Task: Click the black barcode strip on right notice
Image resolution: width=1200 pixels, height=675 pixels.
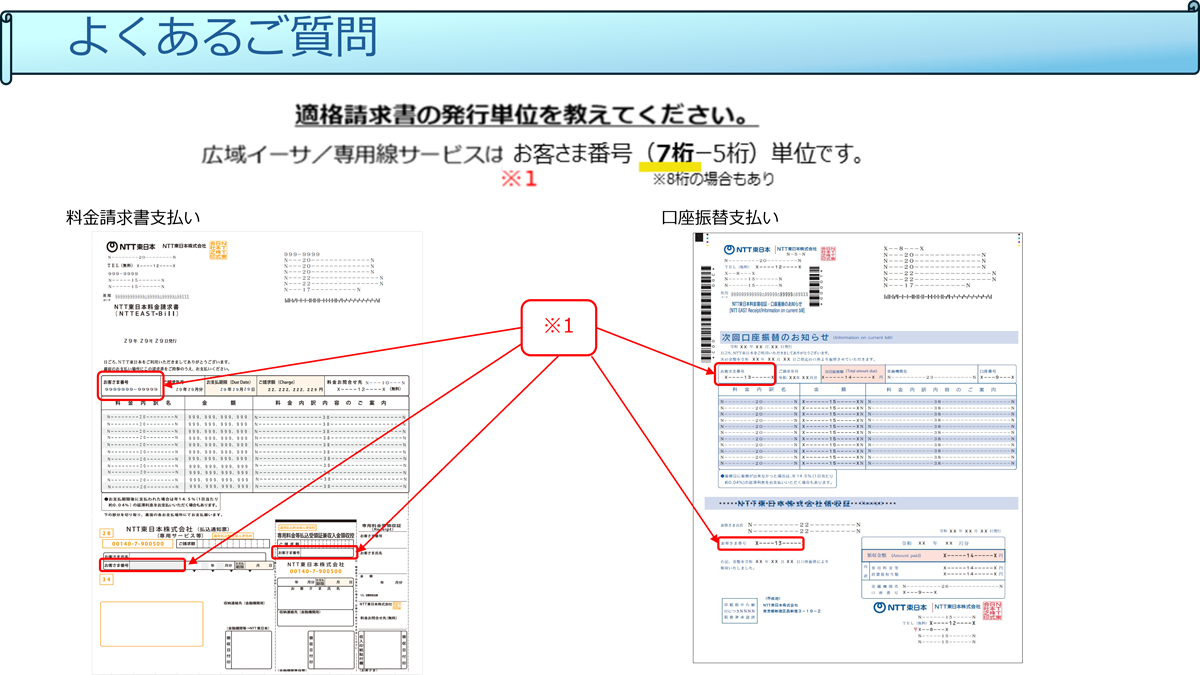Action: pyautogui.click(x=819, y=279)
